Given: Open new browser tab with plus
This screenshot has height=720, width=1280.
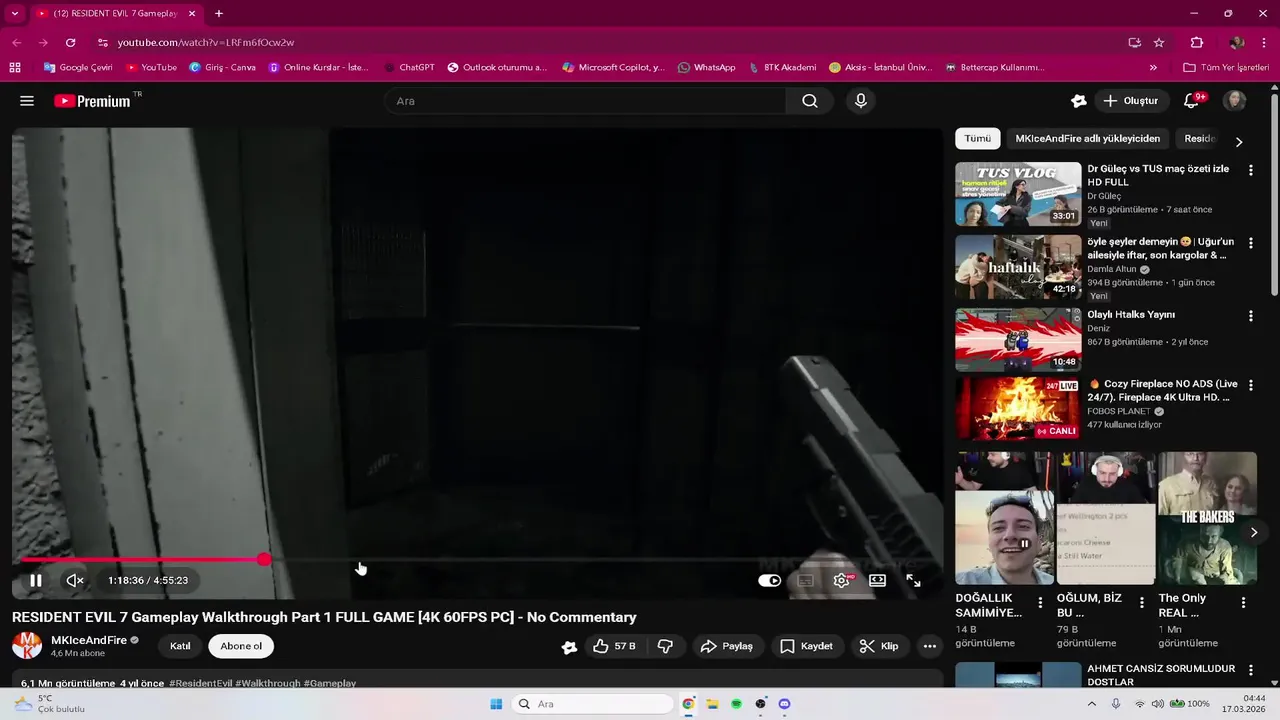Looking at the screenshot, I should pyautogui.click(x=219, y=14).
